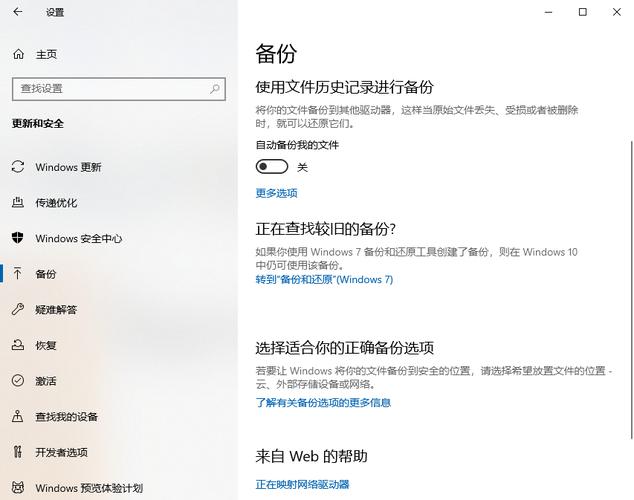
Task: Click the vertical scrollbar on right
Action: tap(631, 289)
